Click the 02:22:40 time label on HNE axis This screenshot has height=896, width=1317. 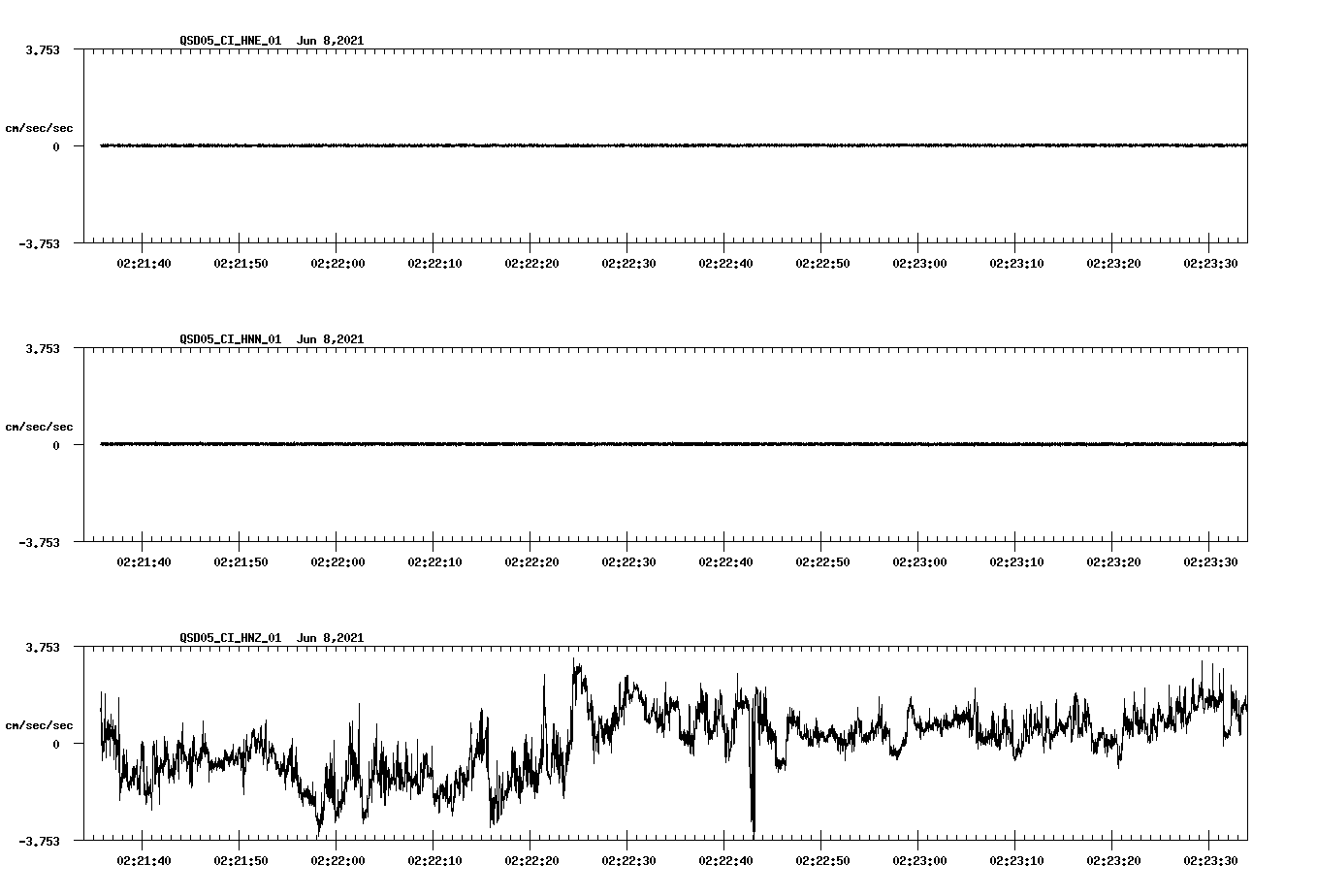[x=725, y=264]
